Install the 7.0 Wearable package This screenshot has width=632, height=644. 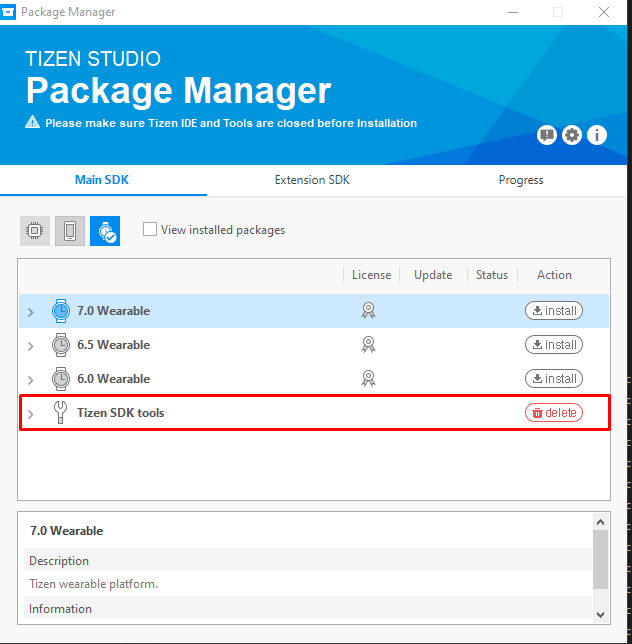pyautogui.click(x=554, y=310)
